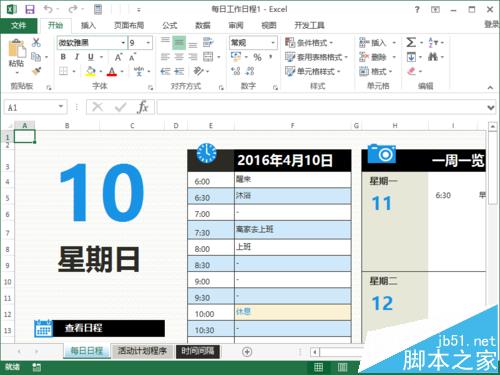Screen dimensions: 500x375
Task: Open the cell borders button
Action: pyautogui.click(x=63, y=71)
